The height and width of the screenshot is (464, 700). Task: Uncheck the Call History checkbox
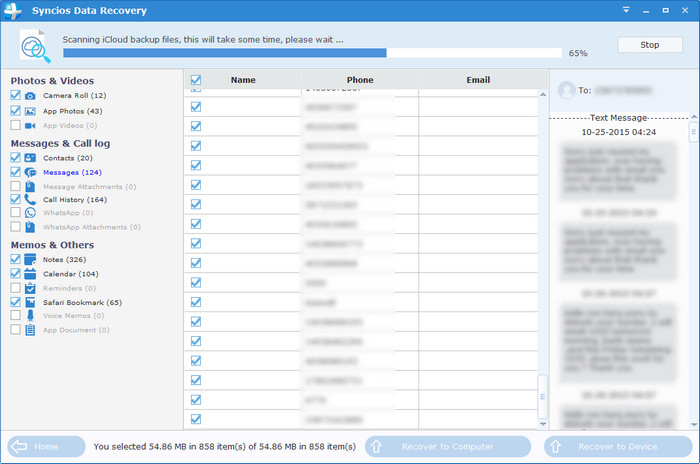click(16, 199)
